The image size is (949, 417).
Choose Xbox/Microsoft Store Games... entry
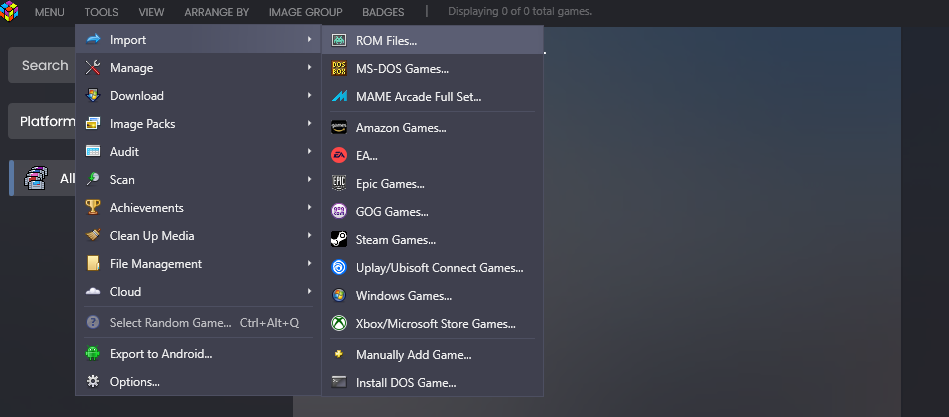[433, 323]
